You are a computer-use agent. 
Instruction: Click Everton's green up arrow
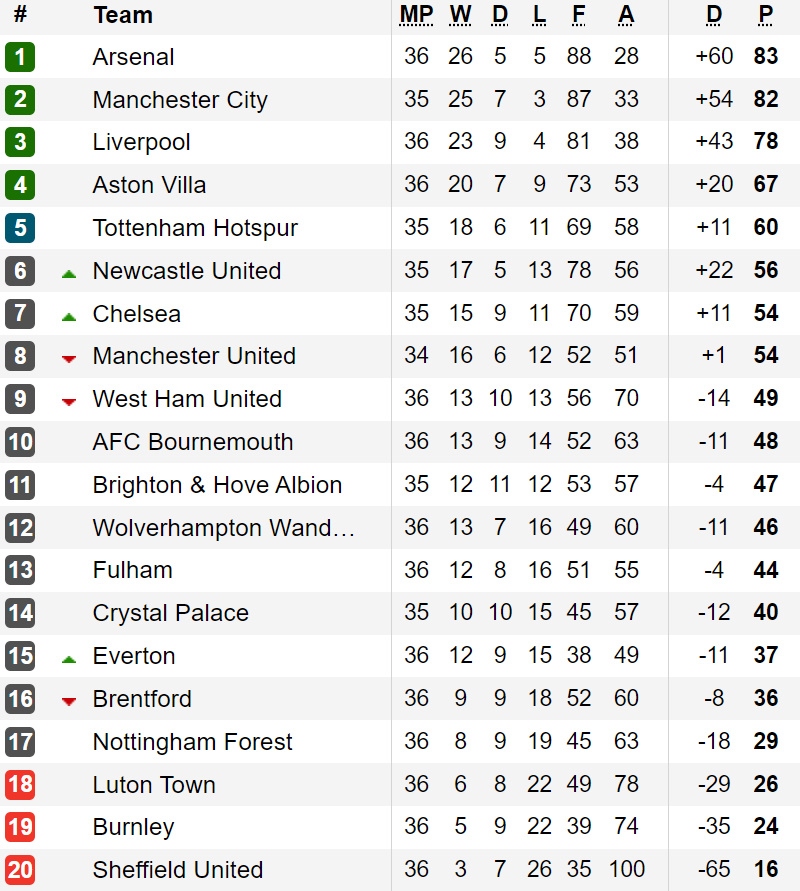tap(69, 660)
